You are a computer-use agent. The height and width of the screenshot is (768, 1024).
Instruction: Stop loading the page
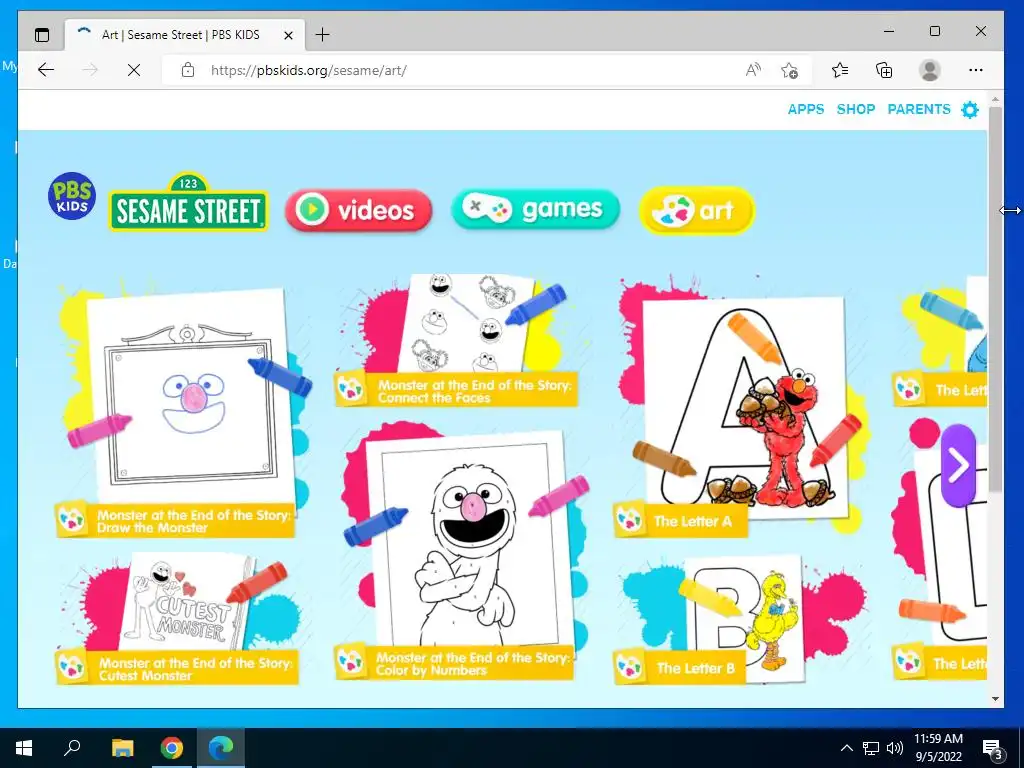tap(134, 70)
